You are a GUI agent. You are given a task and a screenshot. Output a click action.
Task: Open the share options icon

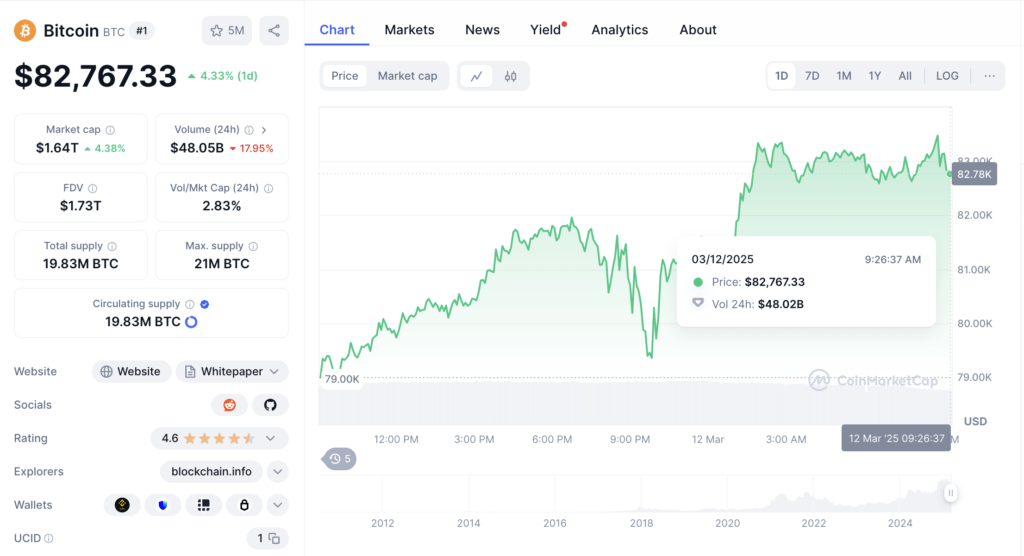tap(274, 31)
